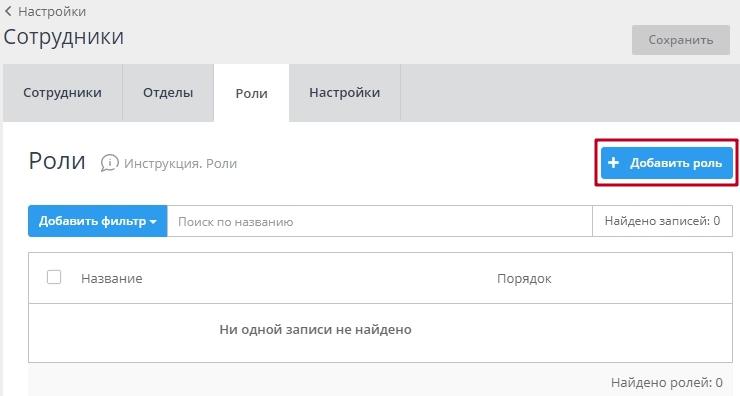This screenshot has height=396, width=740.
Task: Sort by the Порядок column header
Action: click(x=524, y=278)
